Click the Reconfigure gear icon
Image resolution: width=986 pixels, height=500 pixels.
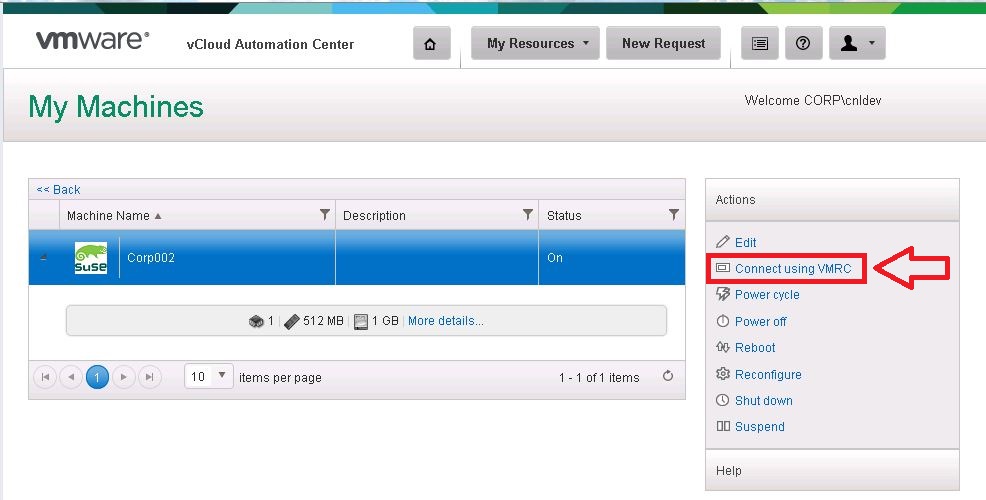(723, 374)
